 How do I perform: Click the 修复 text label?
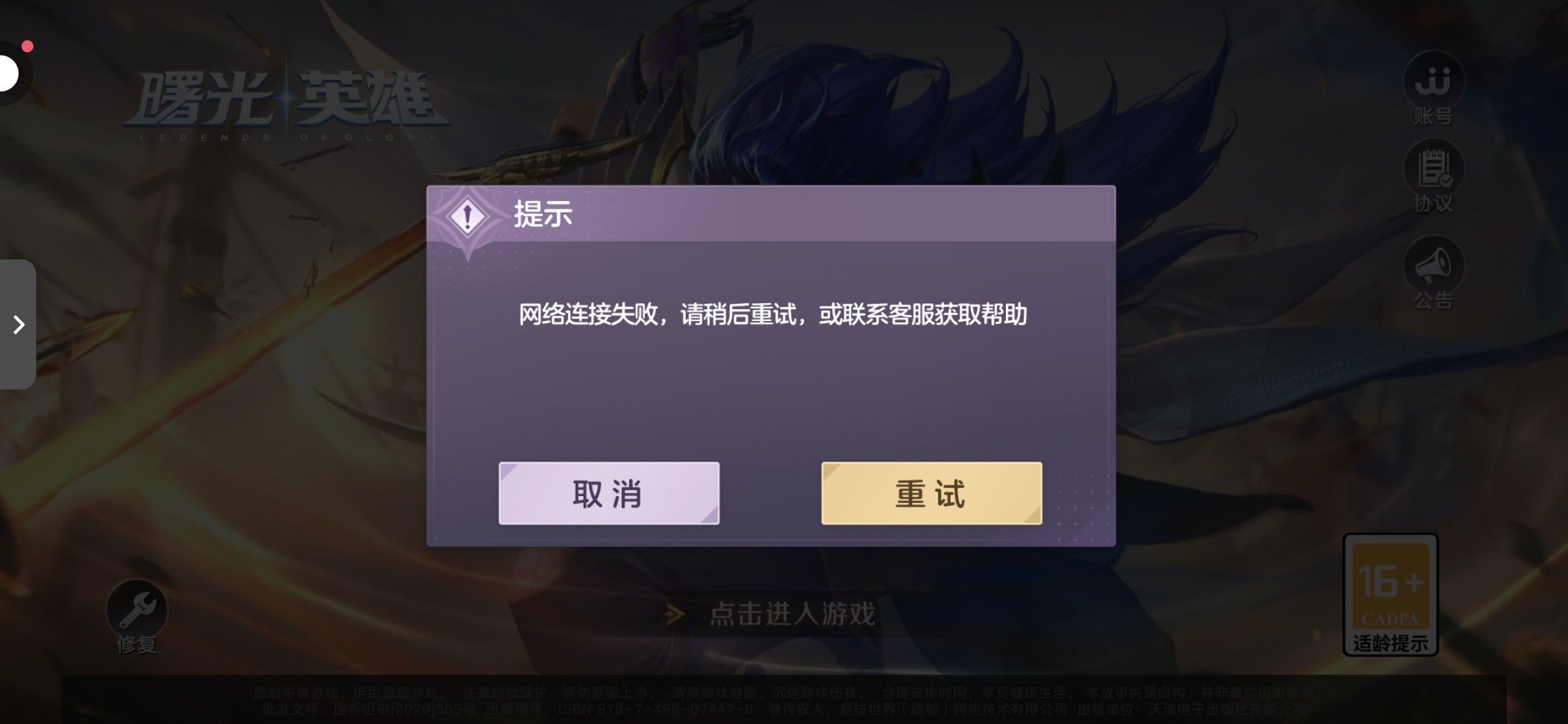click(137, 644)
